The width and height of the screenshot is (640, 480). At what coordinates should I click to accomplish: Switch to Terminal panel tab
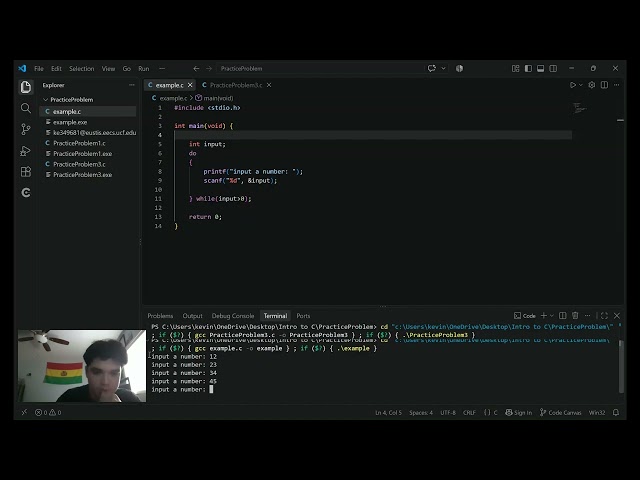[275, 316]
